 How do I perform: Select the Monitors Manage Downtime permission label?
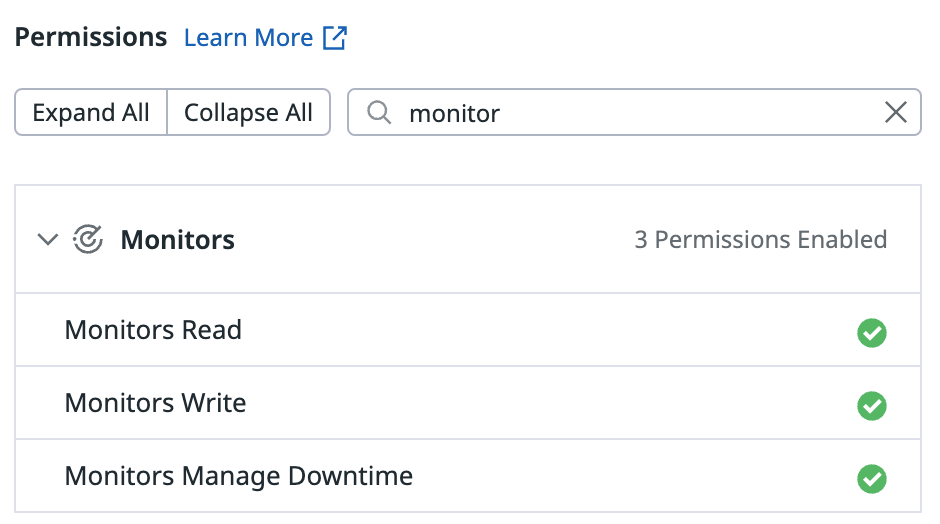(x=238, y=476)
